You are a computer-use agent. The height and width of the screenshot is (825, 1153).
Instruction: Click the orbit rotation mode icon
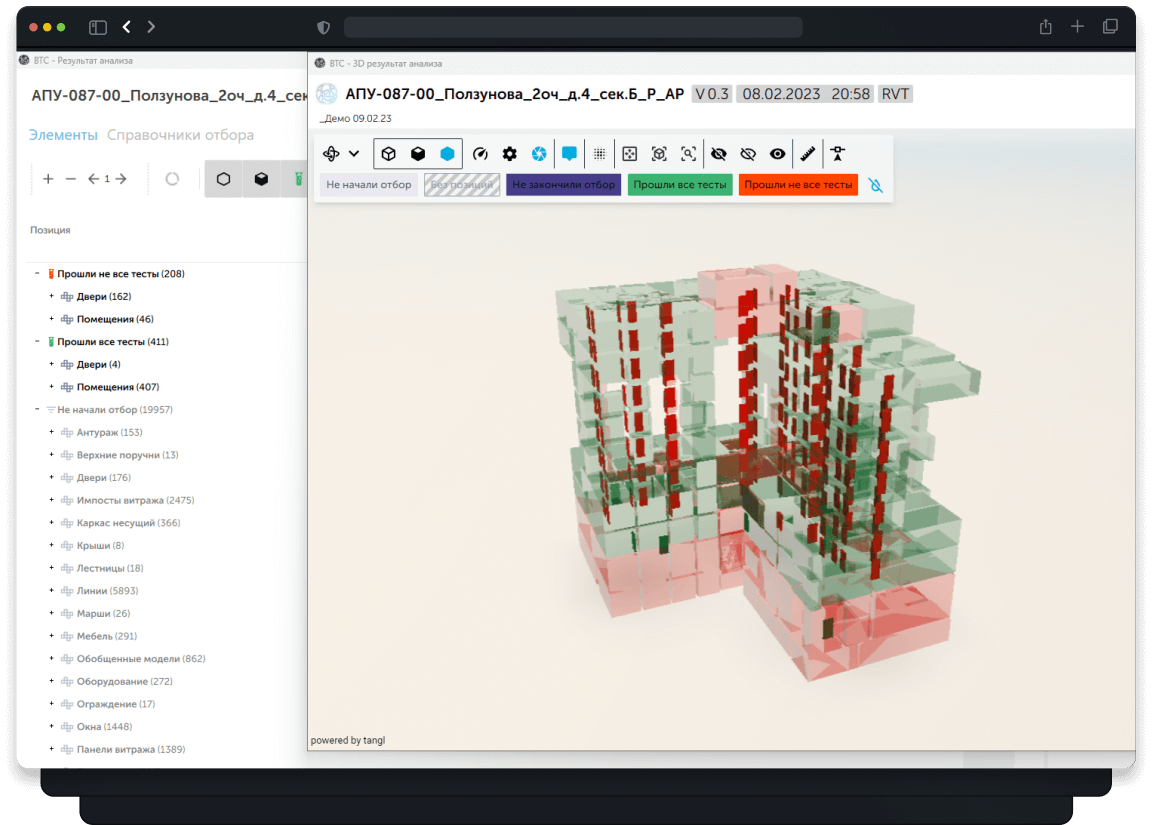[331, 154]
